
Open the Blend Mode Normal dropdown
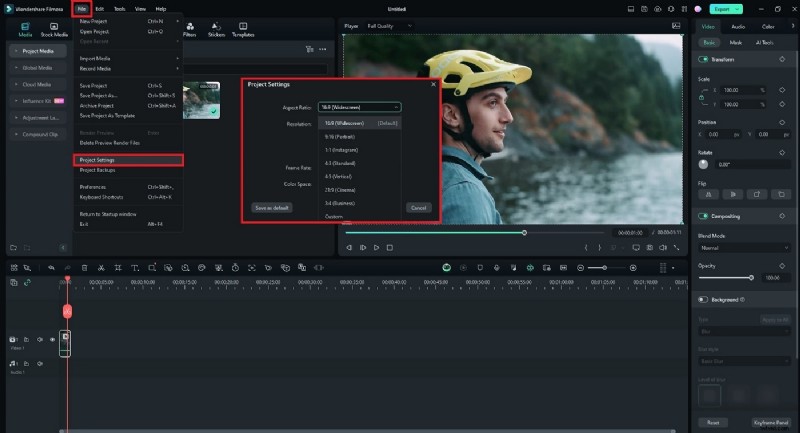[744, 248]
